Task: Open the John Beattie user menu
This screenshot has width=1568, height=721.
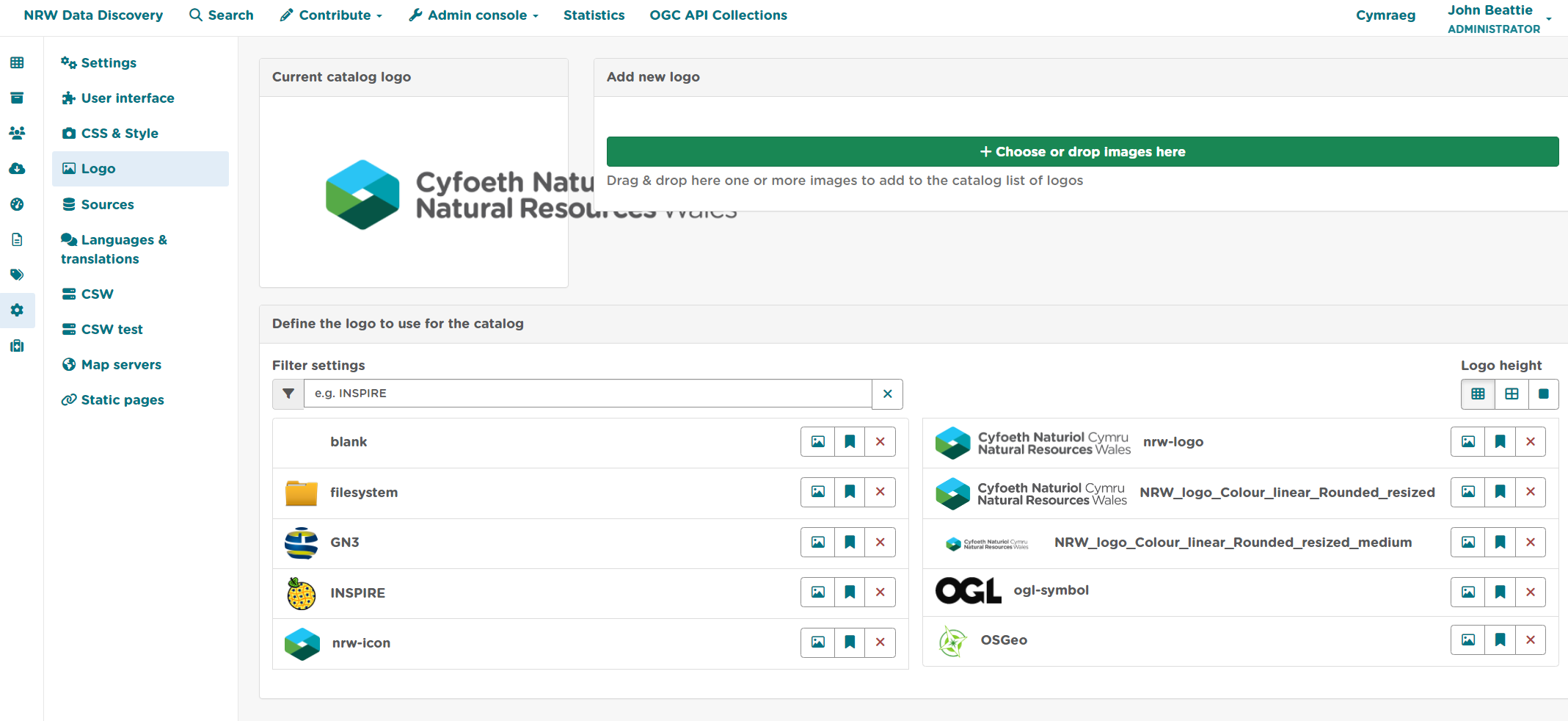Action: point(1500,18)
